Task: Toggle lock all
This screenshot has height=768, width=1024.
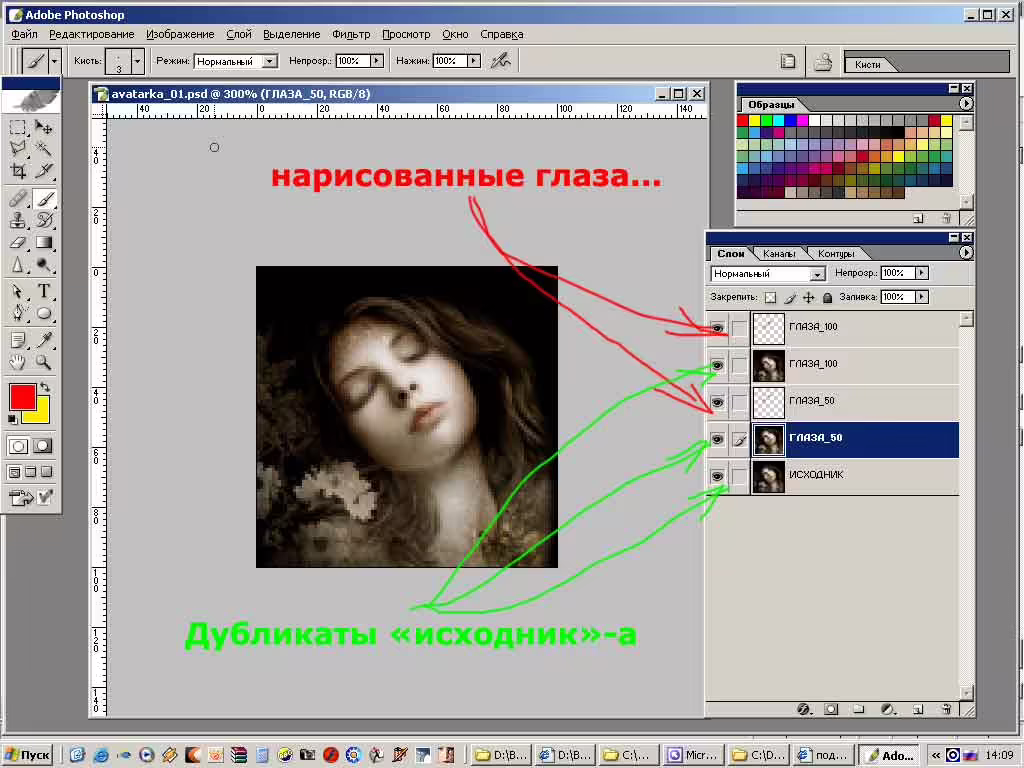Action: tap(827, 298)
